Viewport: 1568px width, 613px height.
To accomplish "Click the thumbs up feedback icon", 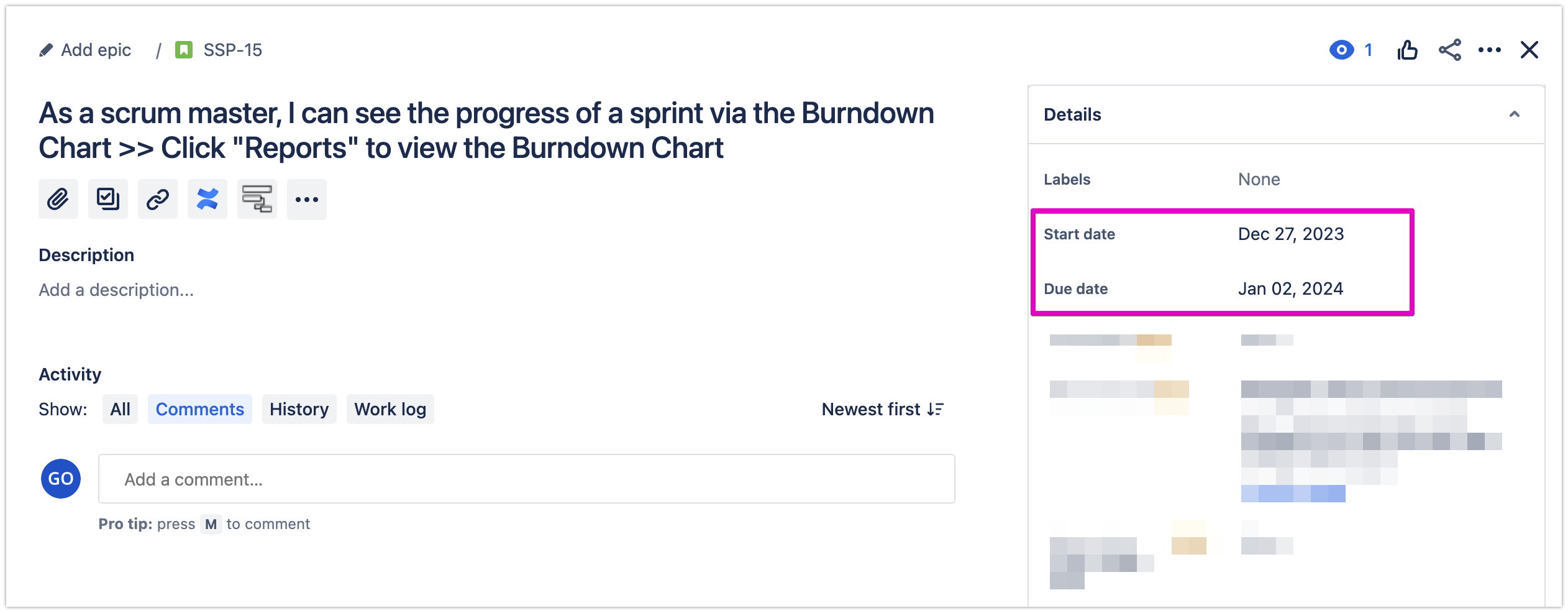I will 1408,50.
